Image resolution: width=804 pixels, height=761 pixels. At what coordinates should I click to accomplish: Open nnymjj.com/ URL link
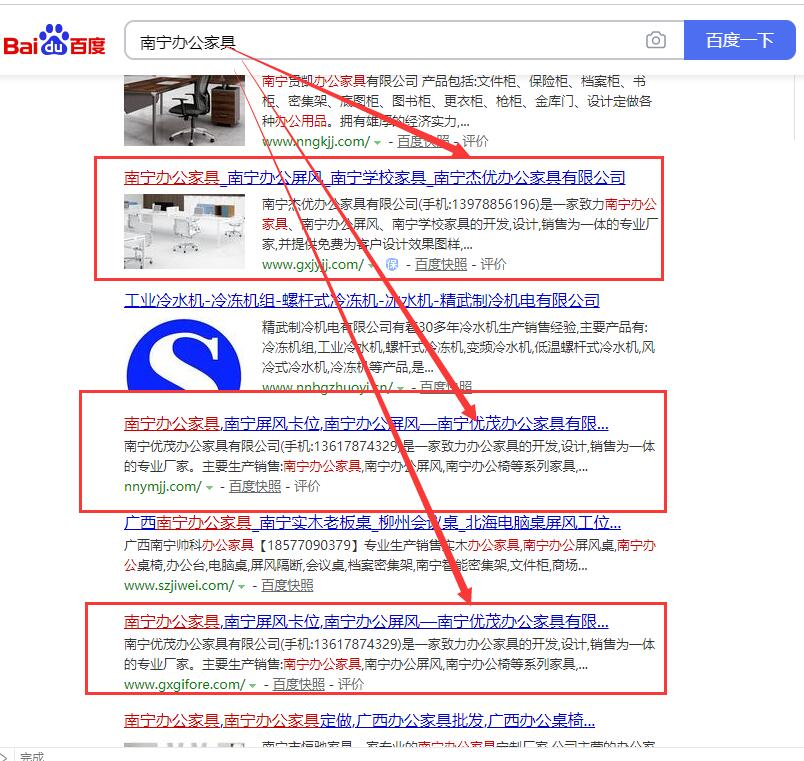(x=163, y=487)
